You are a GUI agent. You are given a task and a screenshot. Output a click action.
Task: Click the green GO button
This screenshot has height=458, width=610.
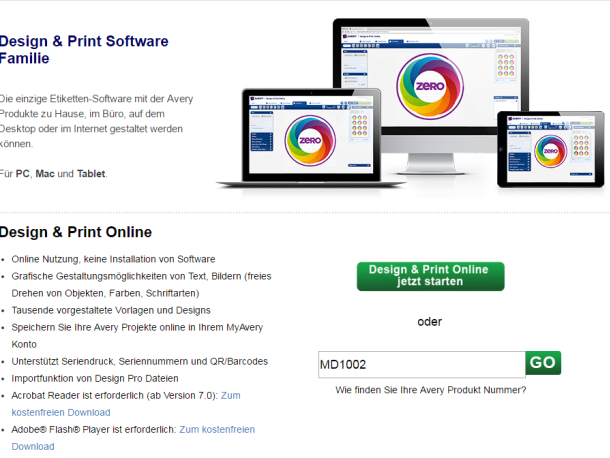pos(543,363)
